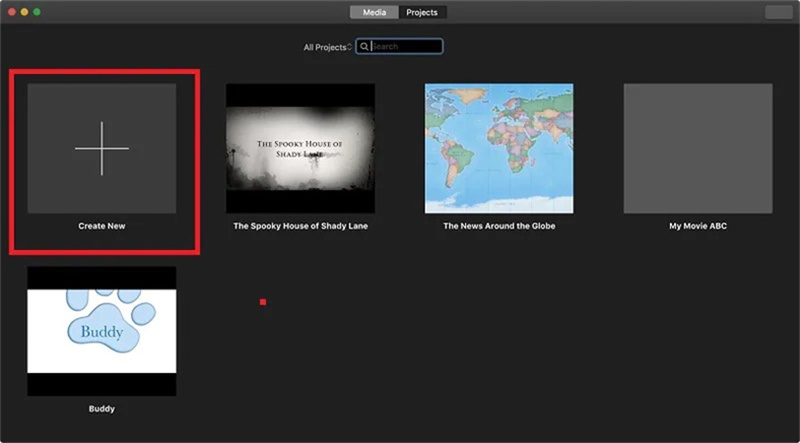The height and width of the screenshot is (443, 800).
Task: Click the plus icon to create a project
Action: [x=102, y=148]
